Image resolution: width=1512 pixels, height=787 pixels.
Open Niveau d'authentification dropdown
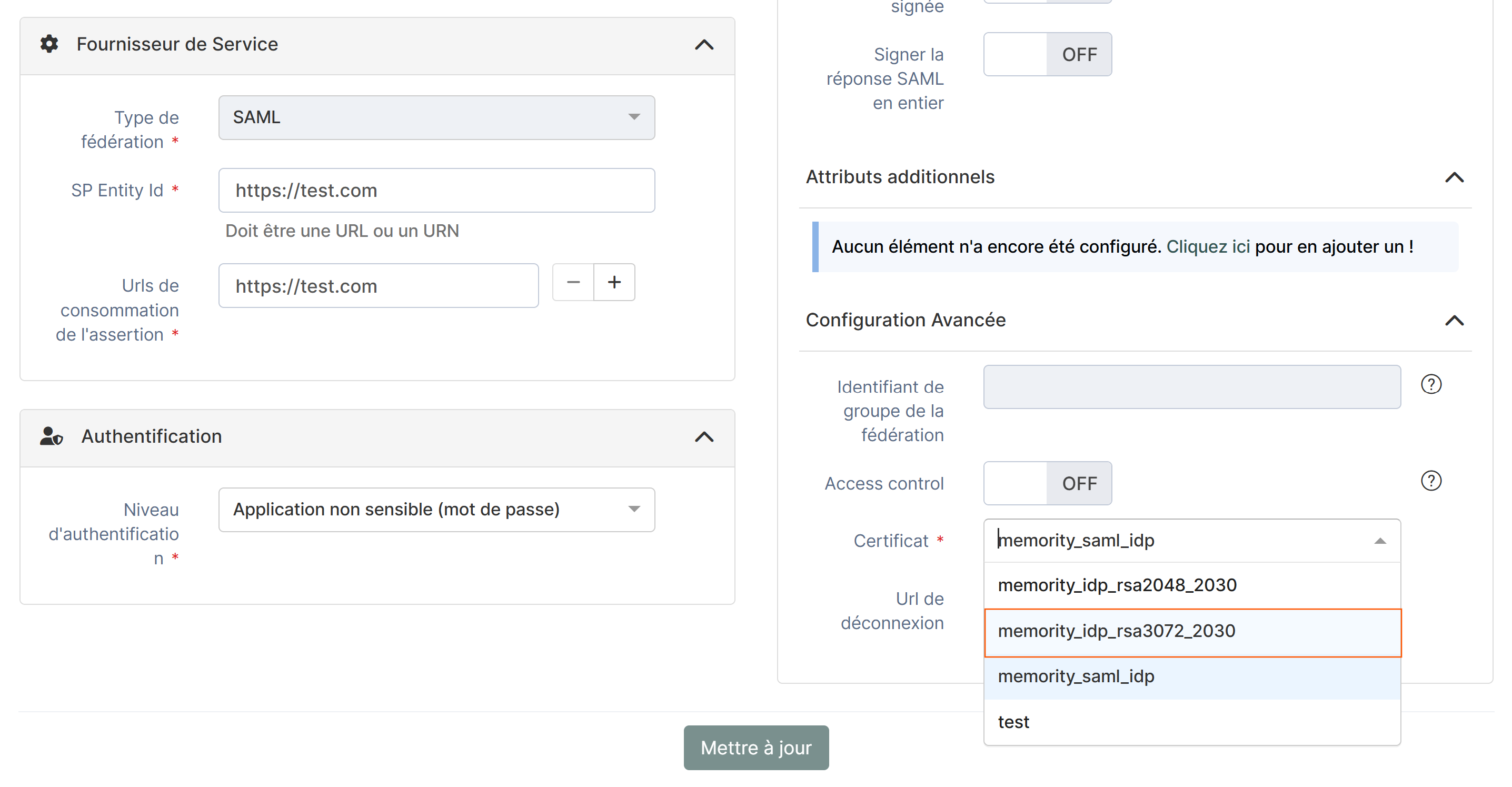pos(436,510)
